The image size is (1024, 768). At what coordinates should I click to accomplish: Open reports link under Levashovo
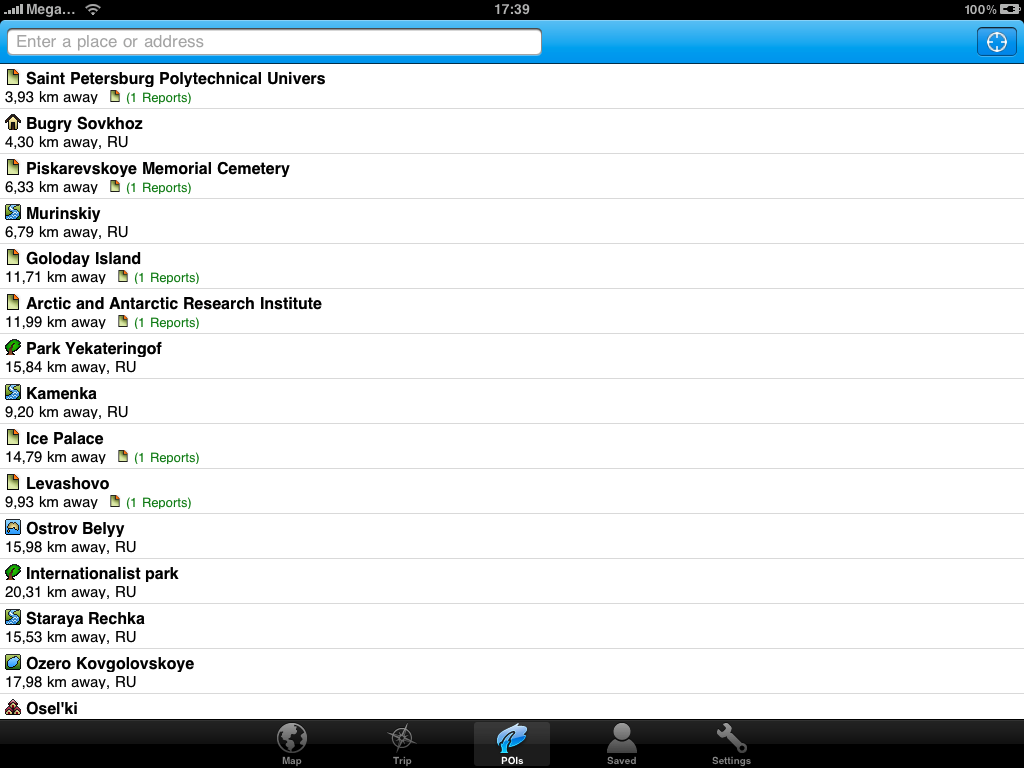point(158,503)
